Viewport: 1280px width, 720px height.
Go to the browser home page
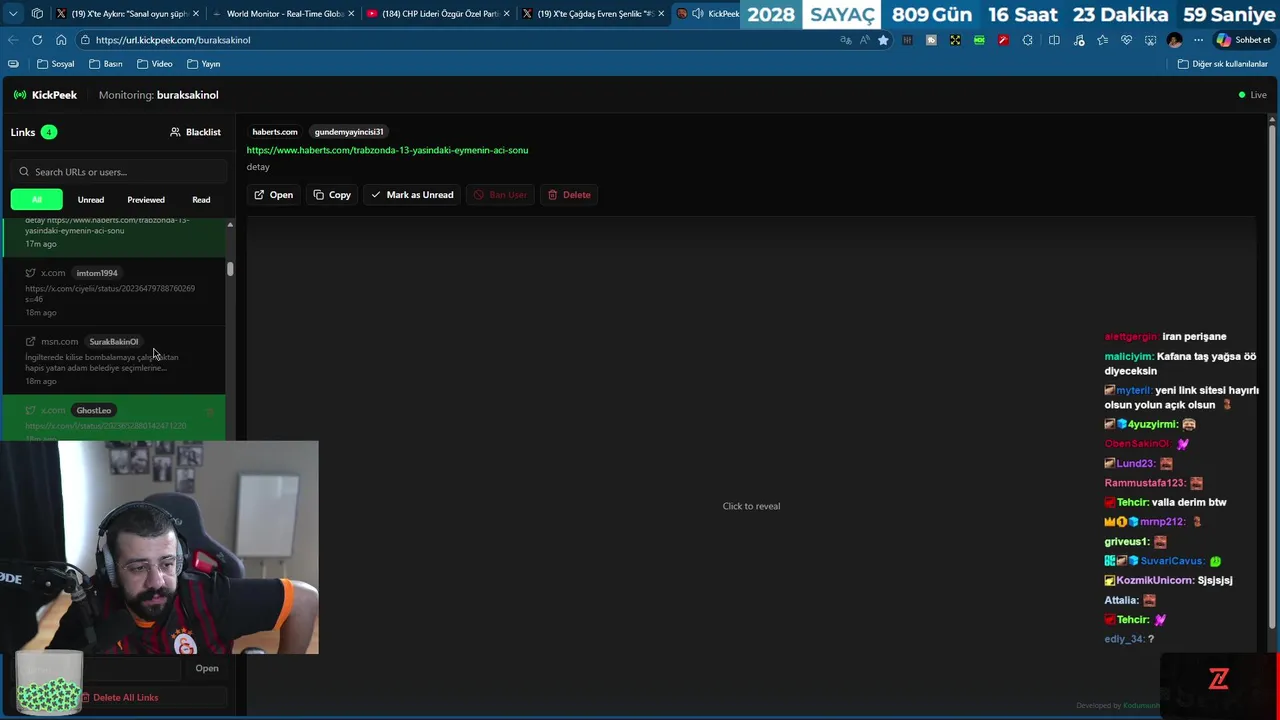[61, 40]
